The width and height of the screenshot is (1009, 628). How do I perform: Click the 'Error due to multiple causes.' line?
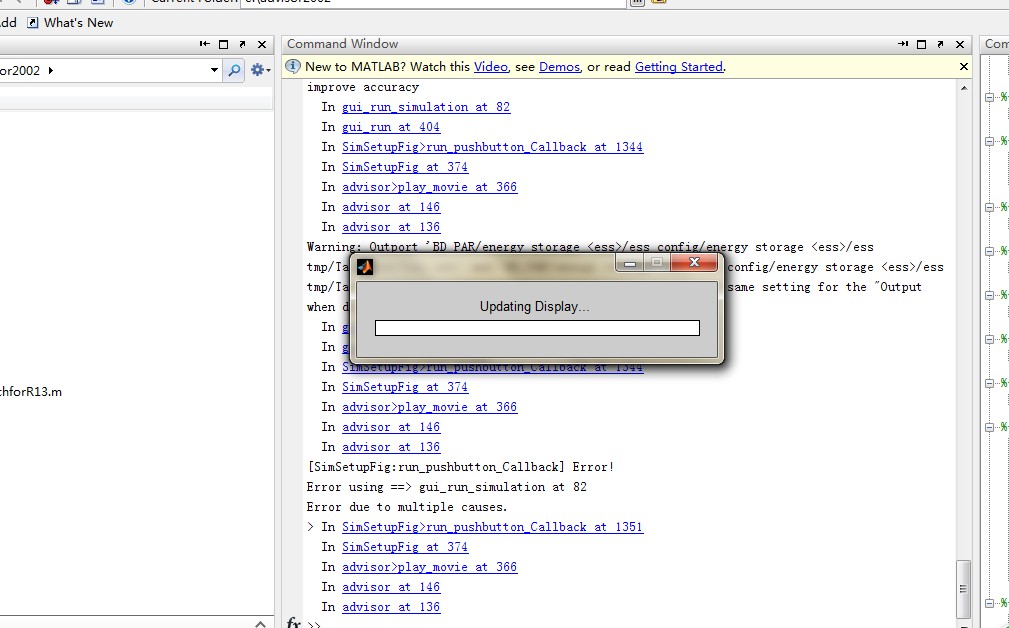(x=407, y=507)
